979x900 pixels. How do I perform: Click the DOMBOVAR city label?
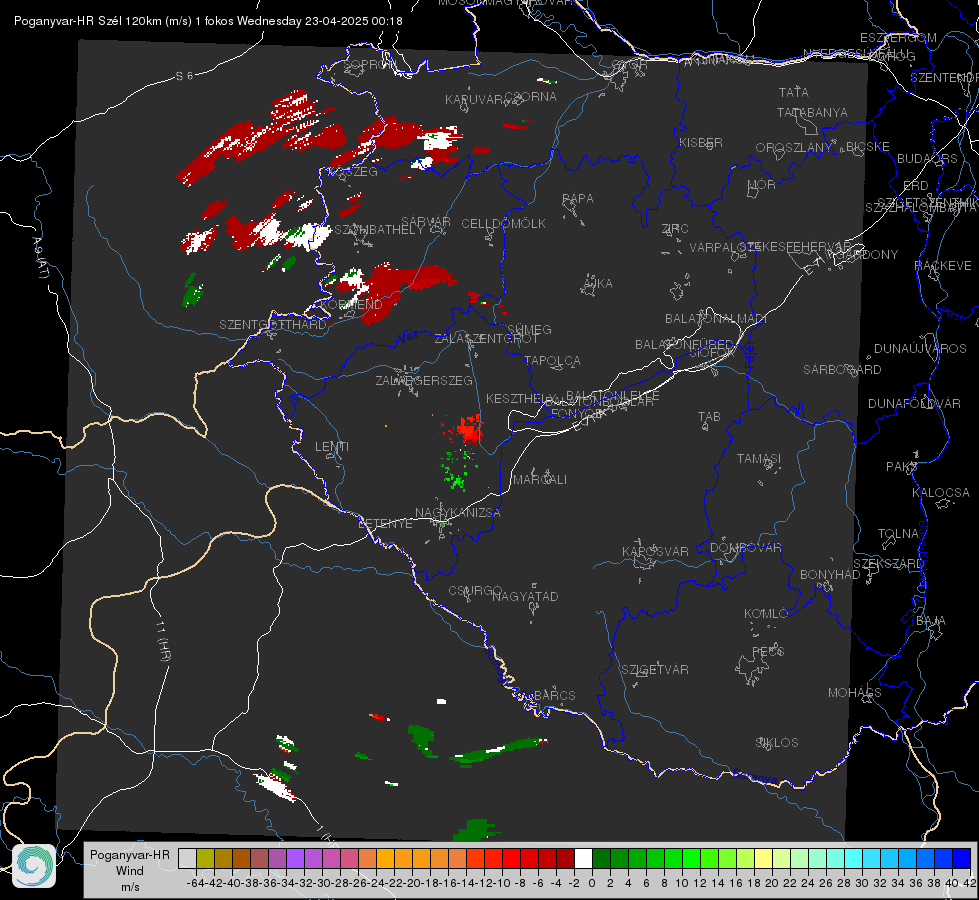[x=745, y=548]
